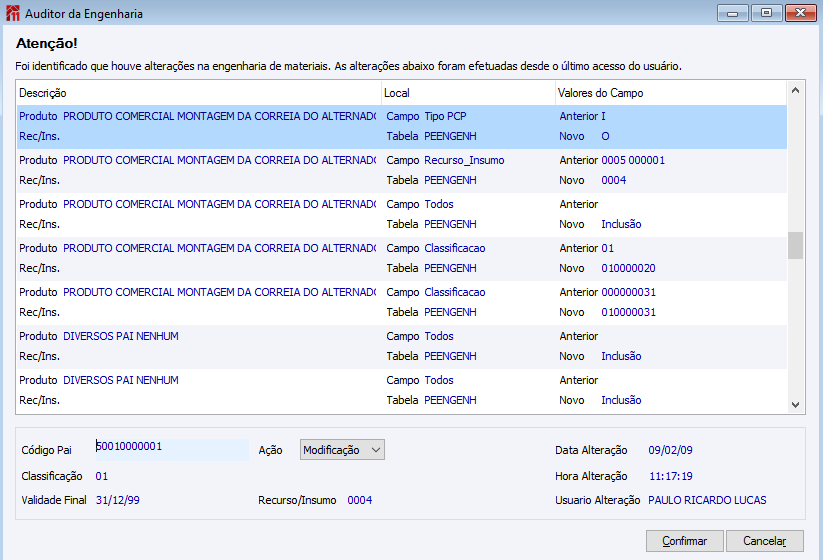Select the row with value 010000020
This screenshot has height=560, width=823.
[x=402, y=258]
